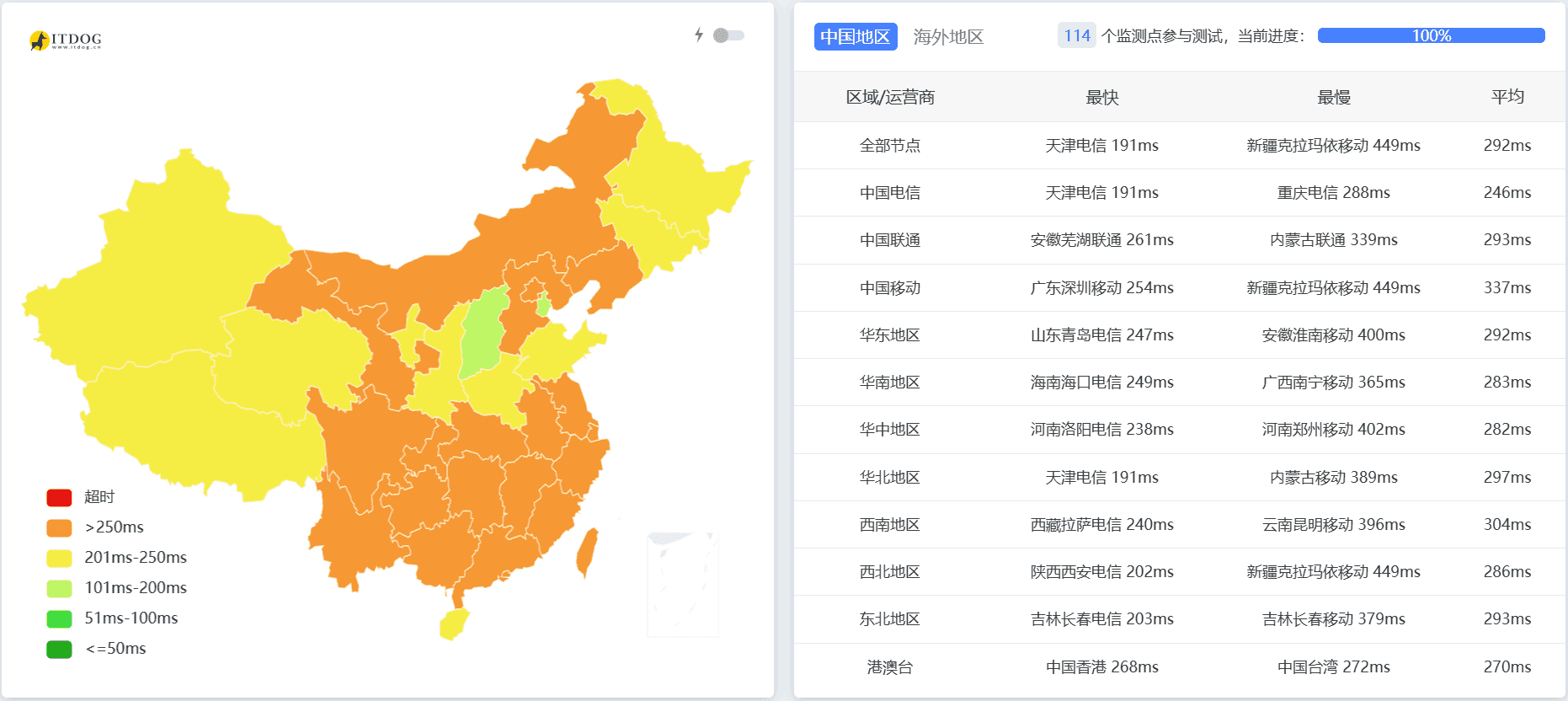Click the 华北地区 row label
Screen dimensions: 1568x701
[x=890, y=477]
